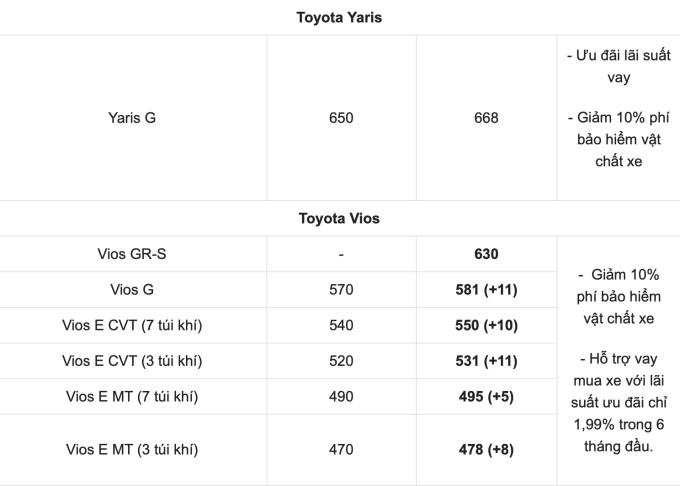Select Vios E MT (7 túi khí) label

[132, 397]
